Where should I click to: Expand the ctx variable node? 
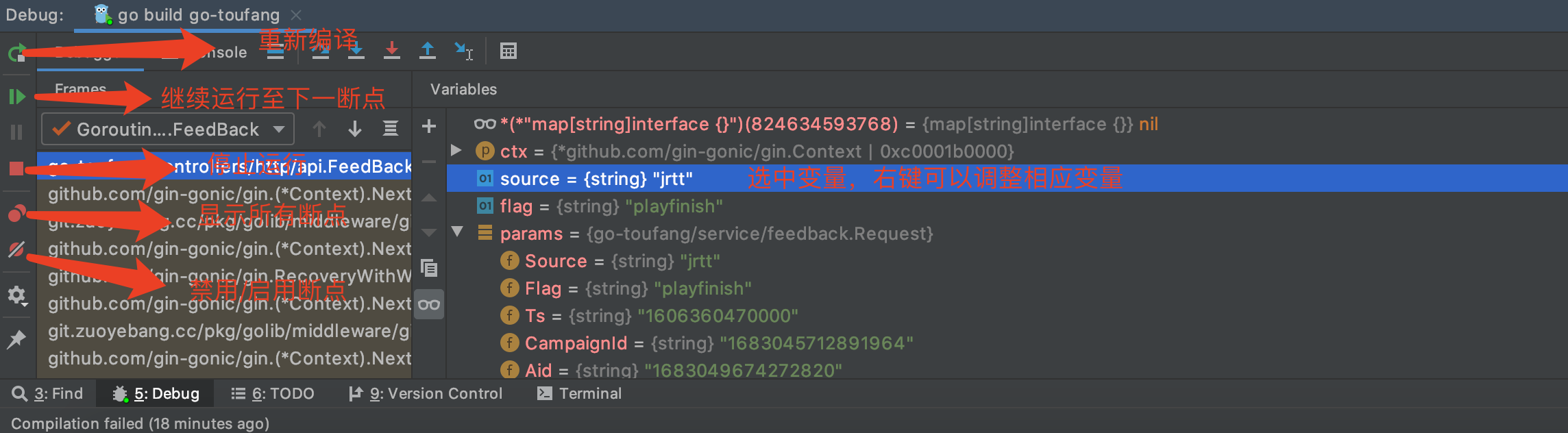456,151
